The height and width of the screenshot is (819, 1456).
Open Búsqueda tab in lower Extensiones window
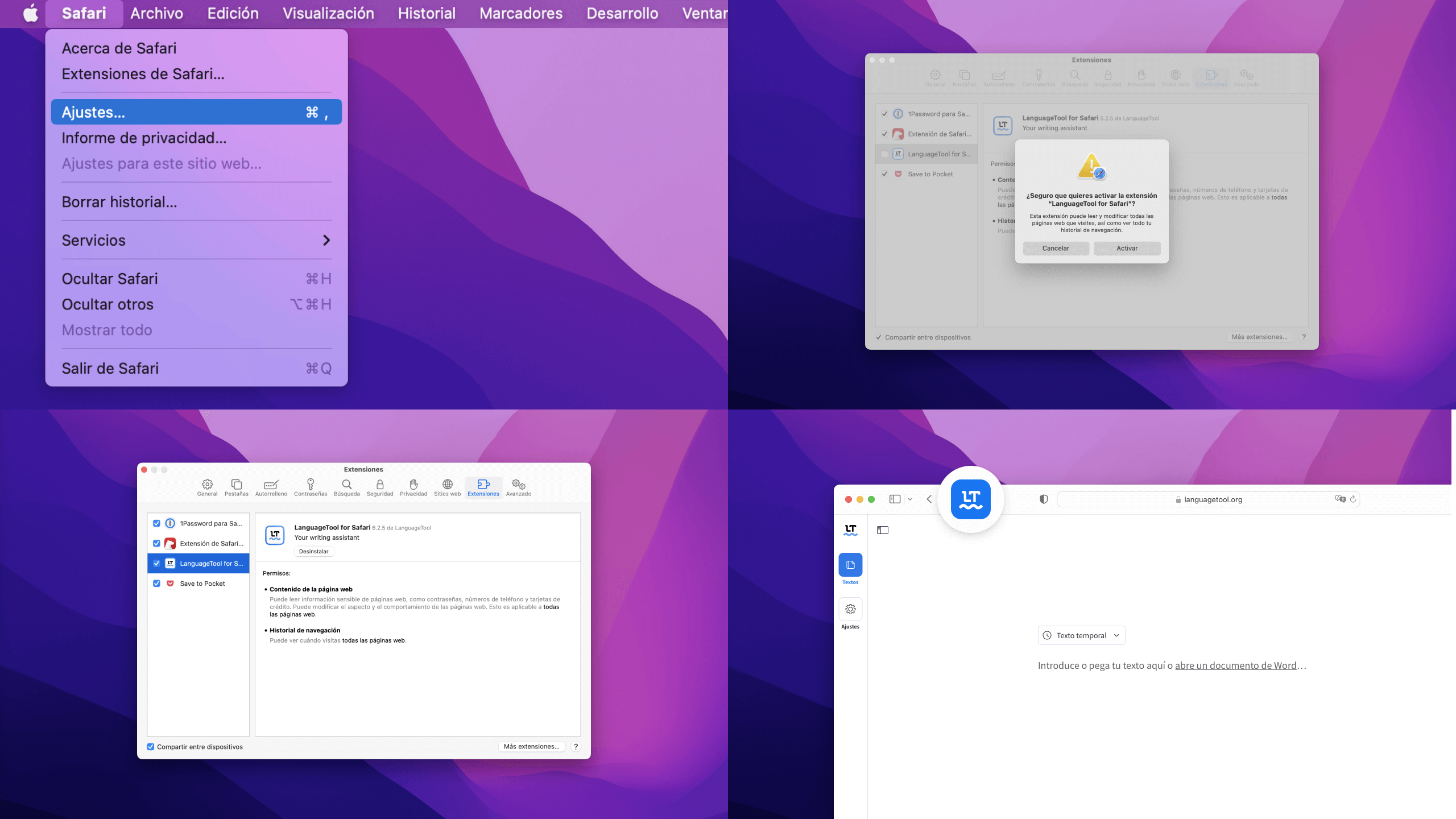[347, 487]
